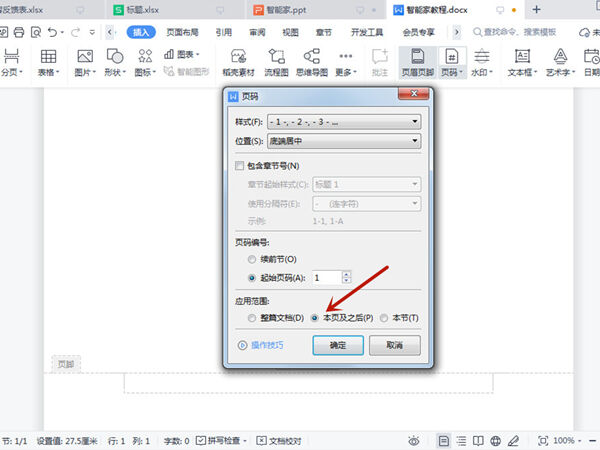Click the starting page number spinner arrows
This screenshot has height=450, width=600.
click(x=346, y=278)
